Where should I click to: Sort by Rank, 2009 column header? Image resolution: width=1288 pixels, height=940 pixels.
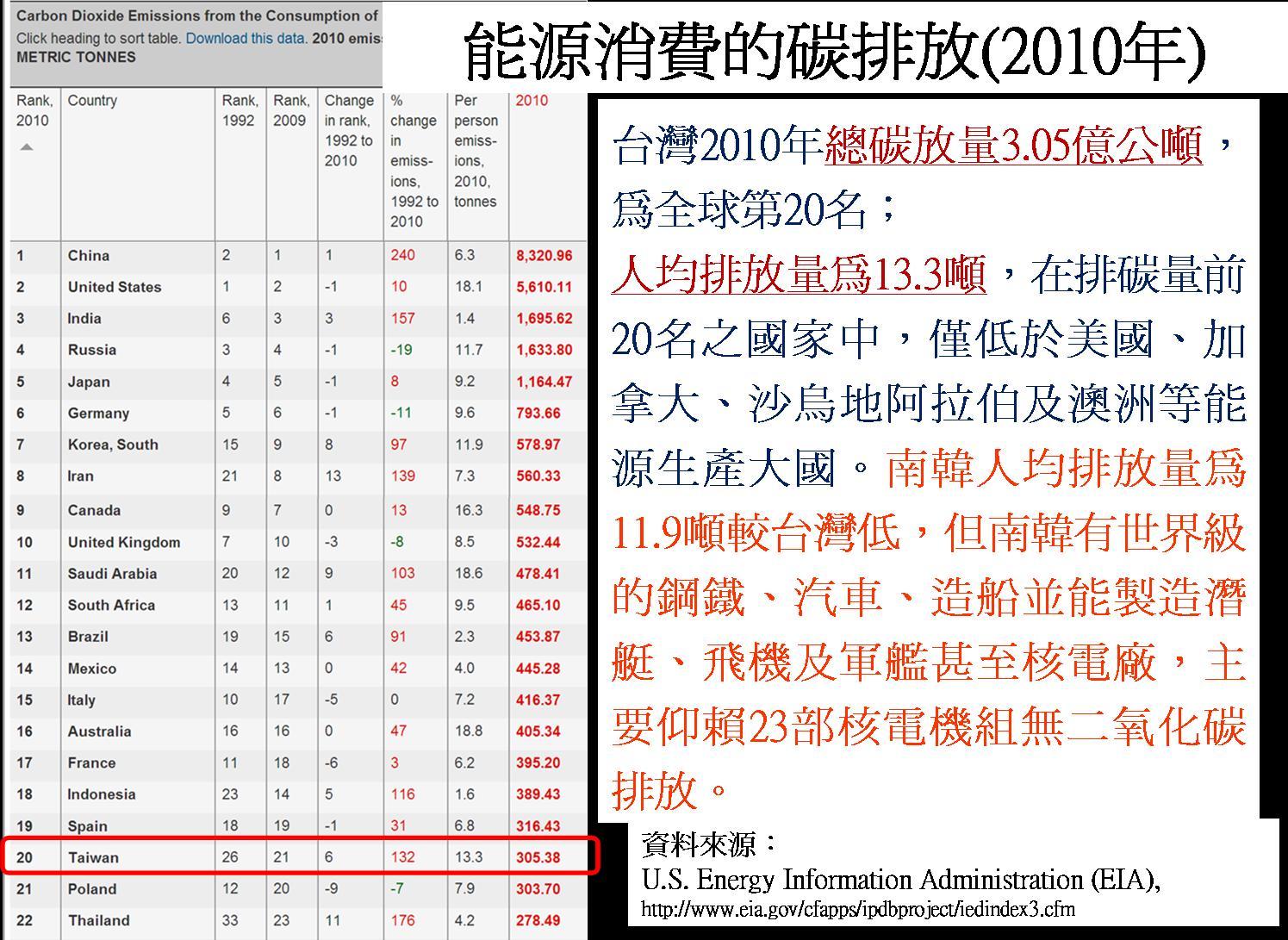(291, 110)
